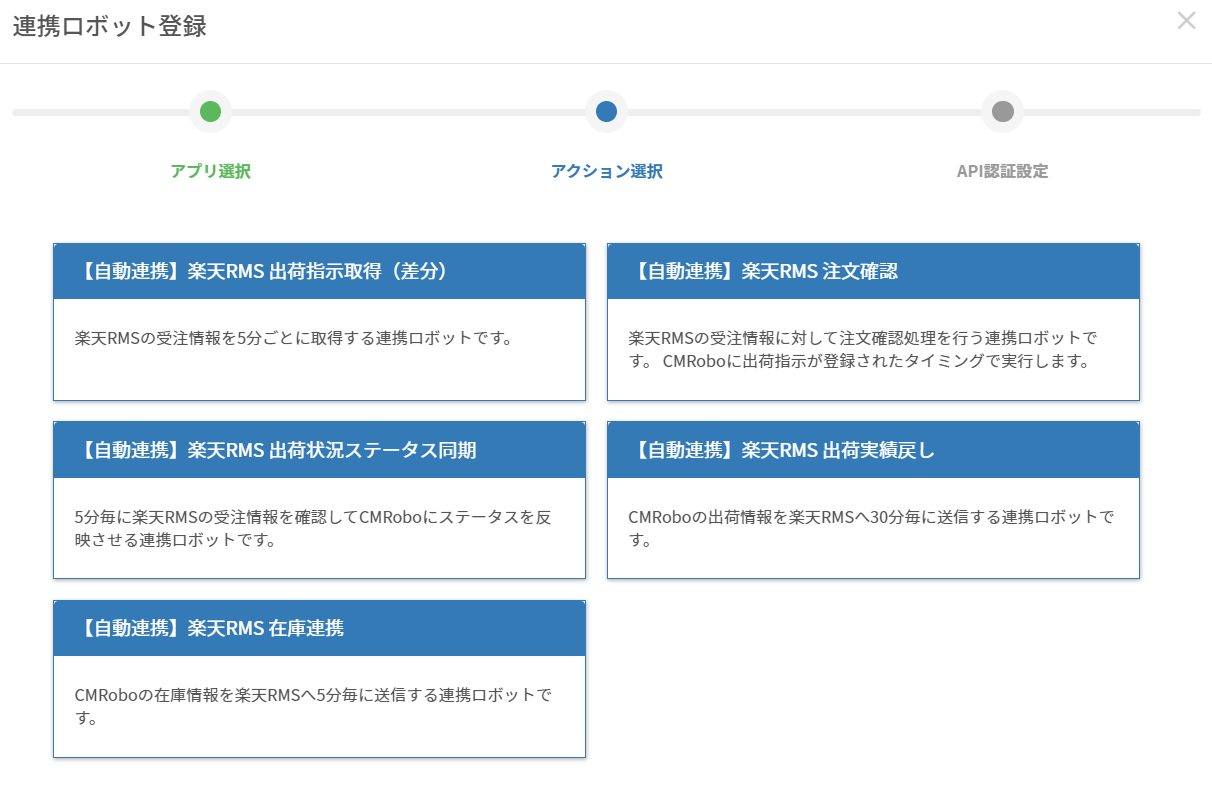The image size is (1212, 794).
Task: Click description 楽天RMSの受注情報を5分ごとに取得する
Action: 294,338
